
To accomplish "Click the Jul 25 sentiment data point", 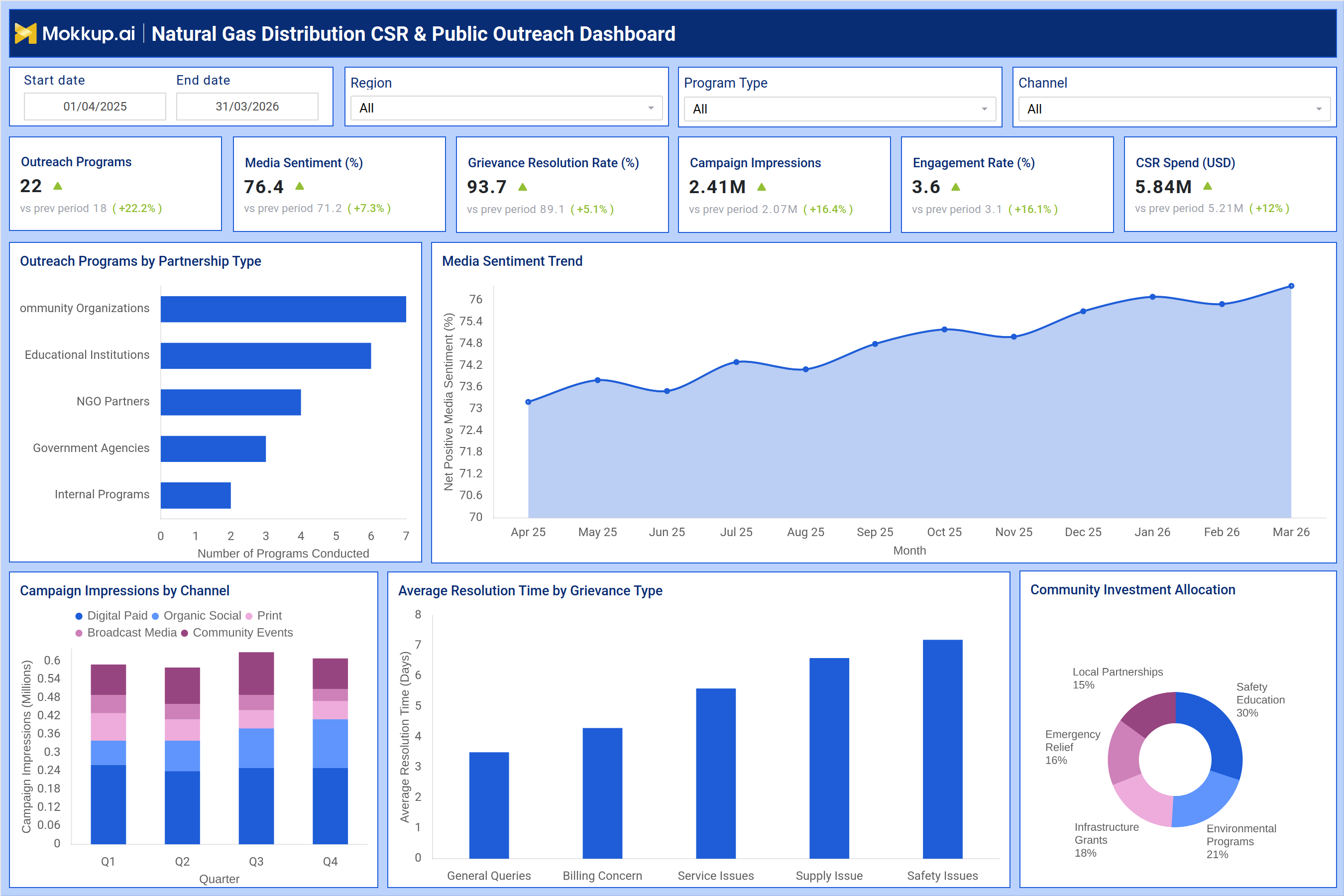I will click(737, 362).
